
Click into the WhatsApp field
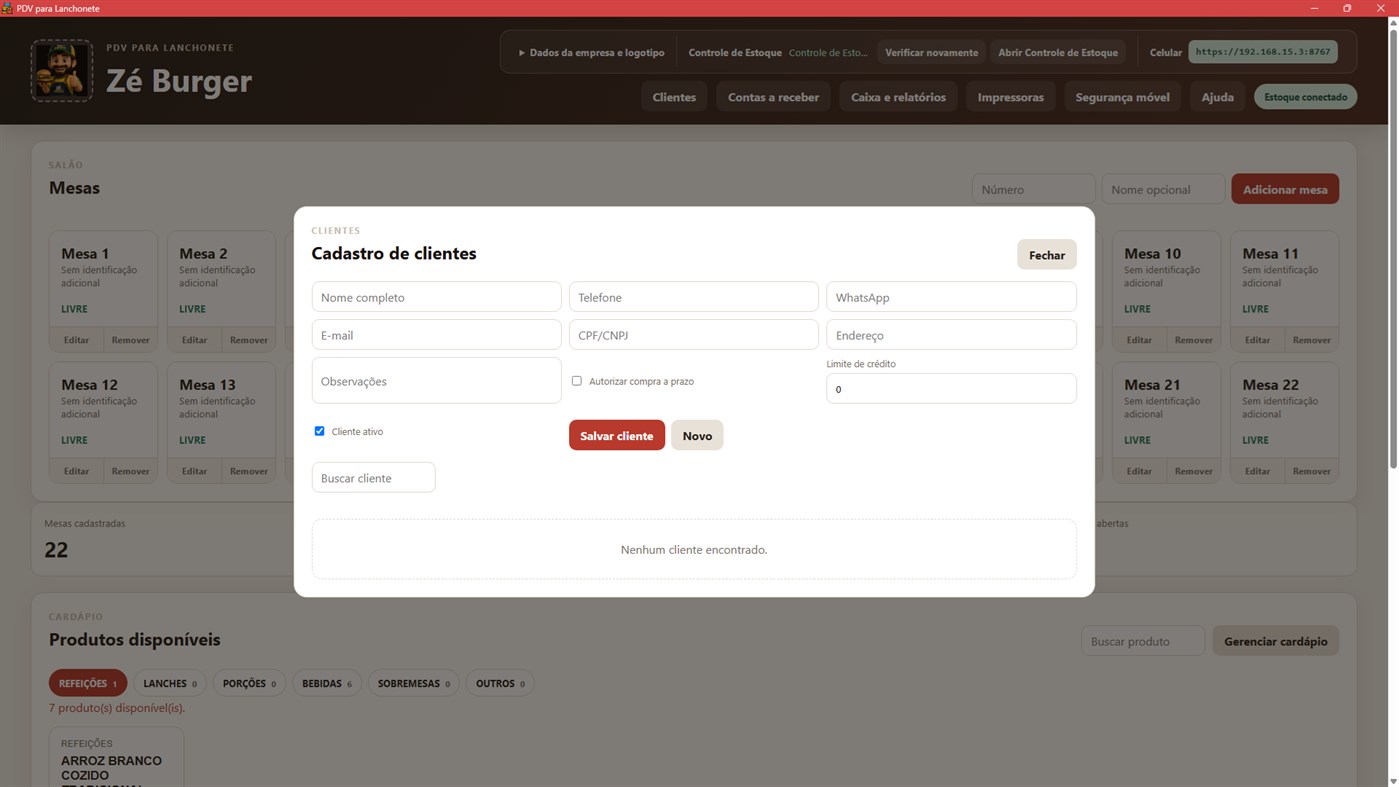pos(951,297)
